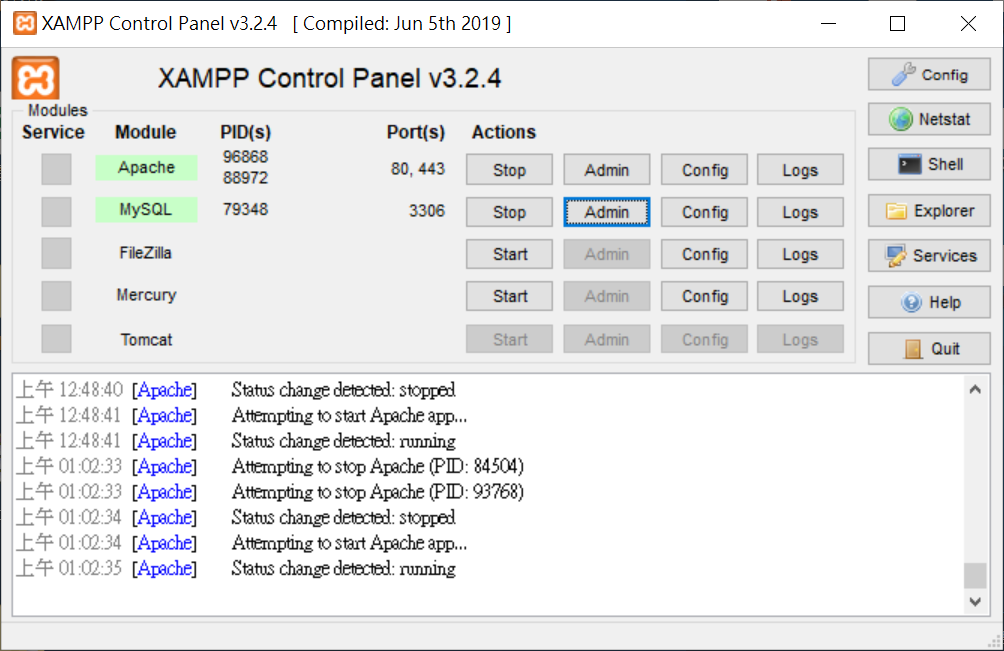1004x651 pixels.
Task: Start the FileZilla module
Action: (x=509, y=254)
